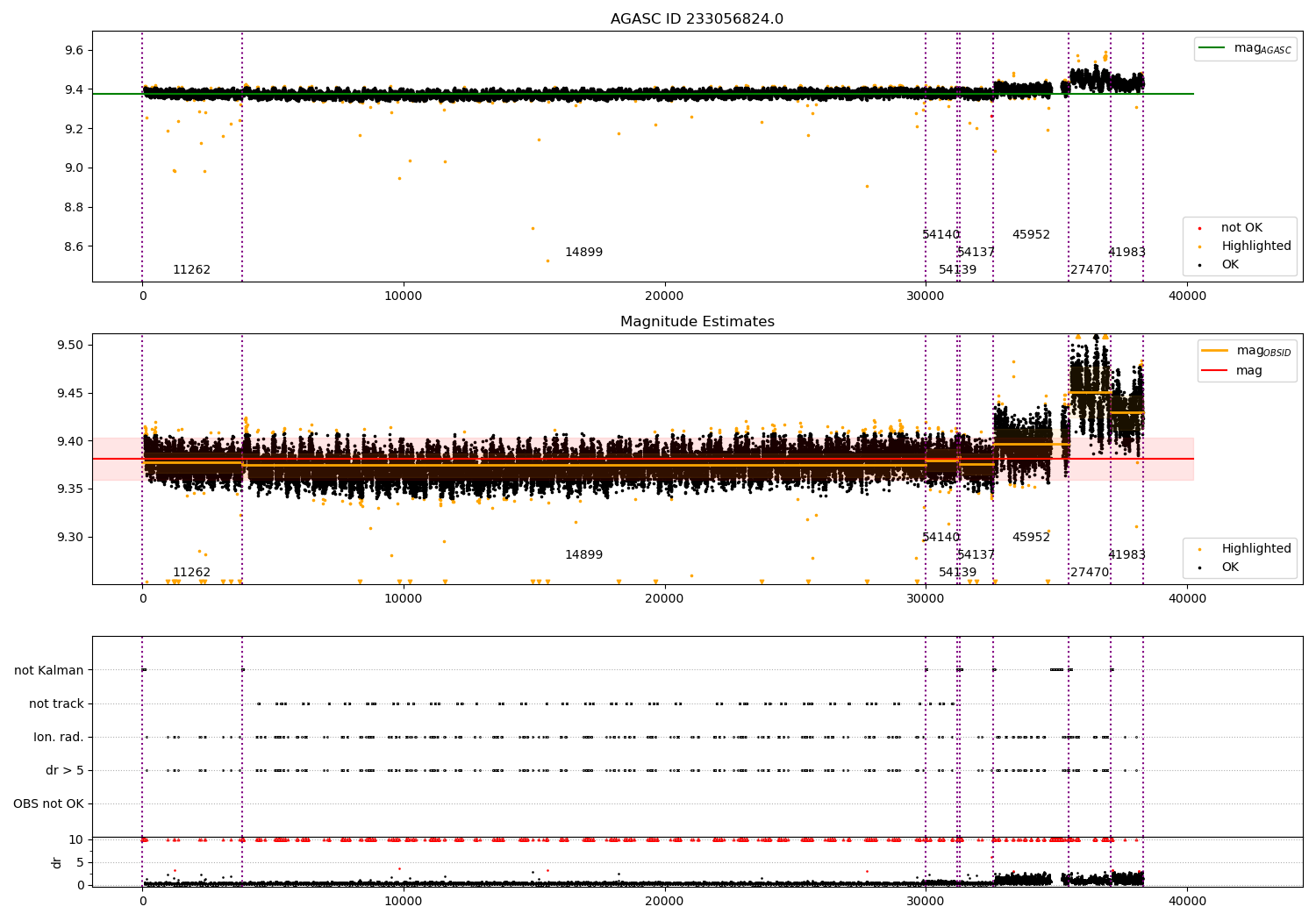Click OBSID label 45952 in AGASC plot
The image size is (1316, 921).
(x=1031, y=234)
